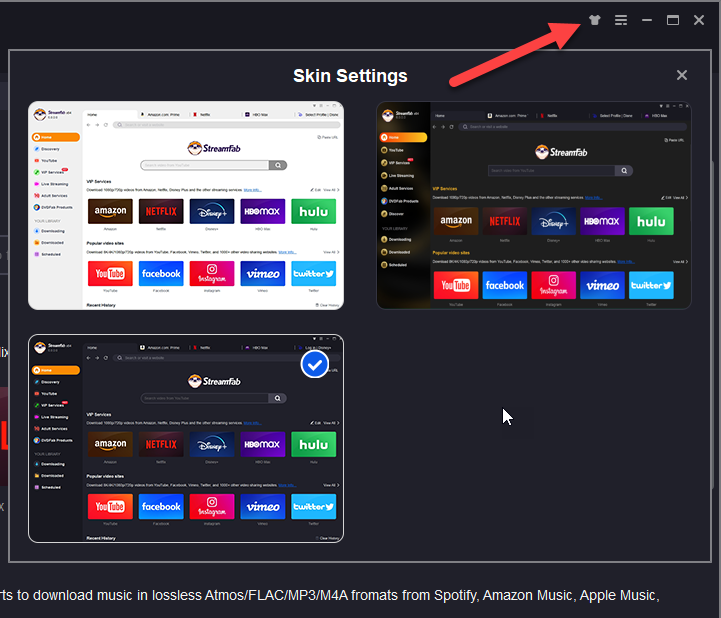Close the Skin Settings dialog
Image resolution: width=721 pixels, height=618 pixels.
tap(681, 75)
